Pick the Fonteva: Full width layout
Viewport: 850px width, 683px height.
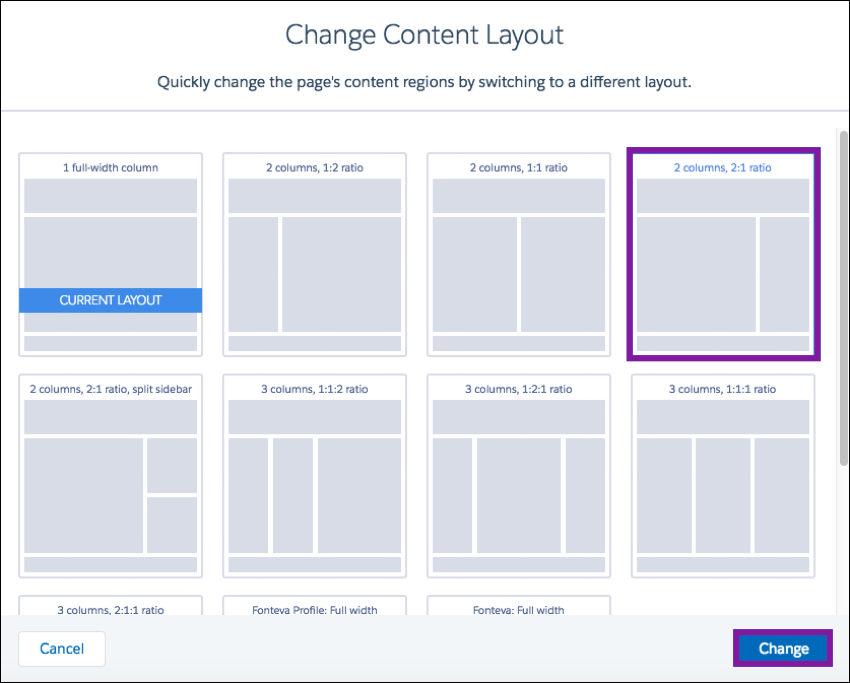pyautogui.click(x=519, y=605)
